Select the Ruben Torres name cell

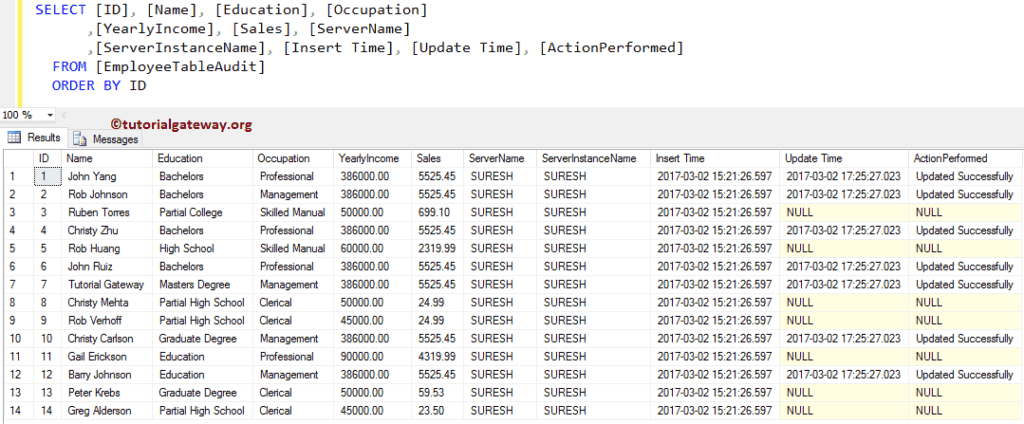(x=107, y=212)
